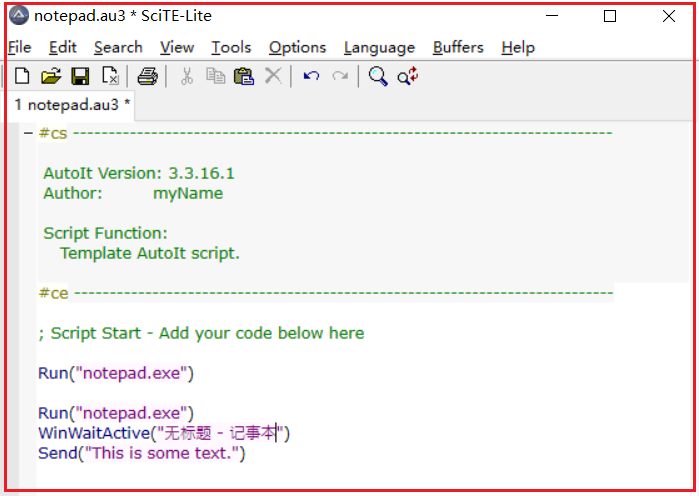Click the '#ce' comment end line

326,293
